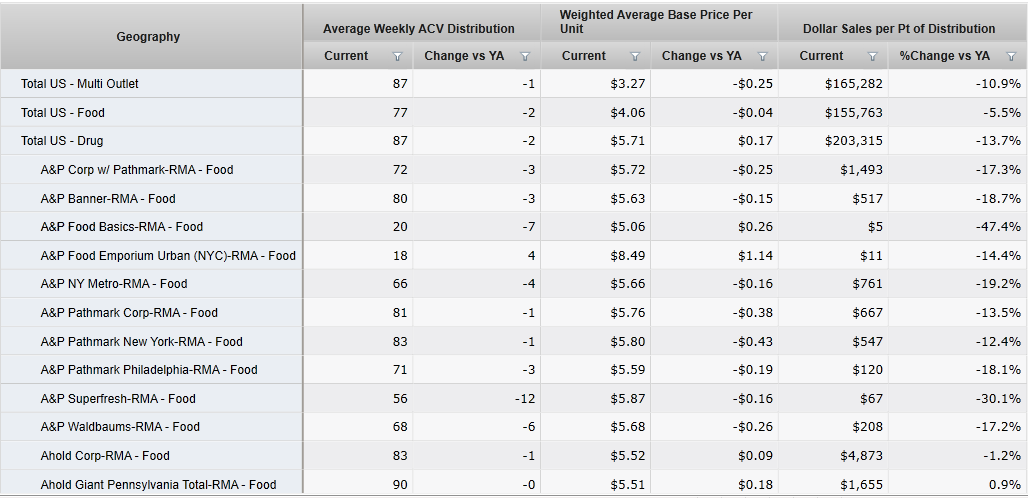Select the Total US - Multi Outlet row

click(x=80, y=84)
